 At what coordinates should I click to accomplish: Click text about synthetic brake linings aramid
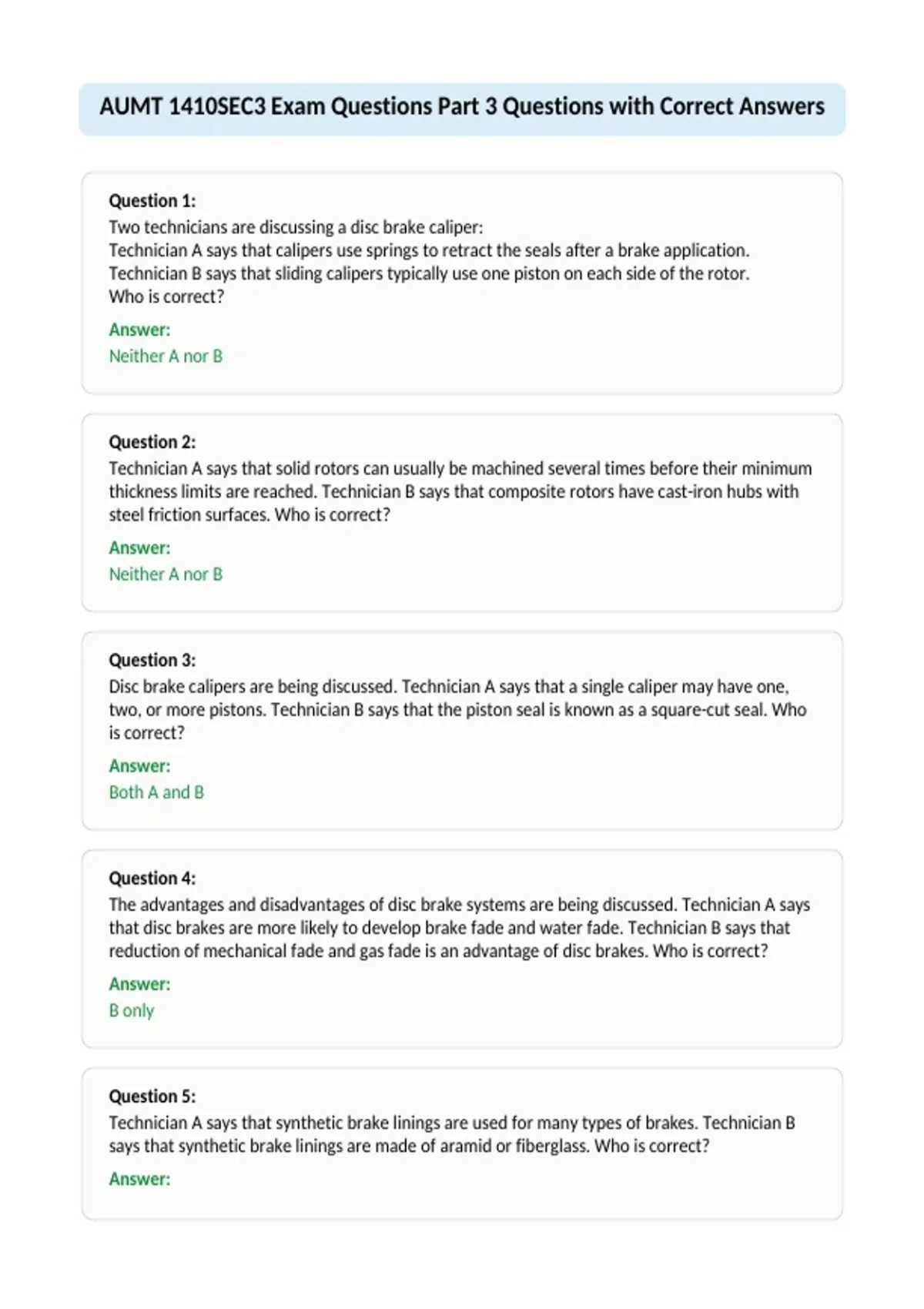(x=452, y=1134)
